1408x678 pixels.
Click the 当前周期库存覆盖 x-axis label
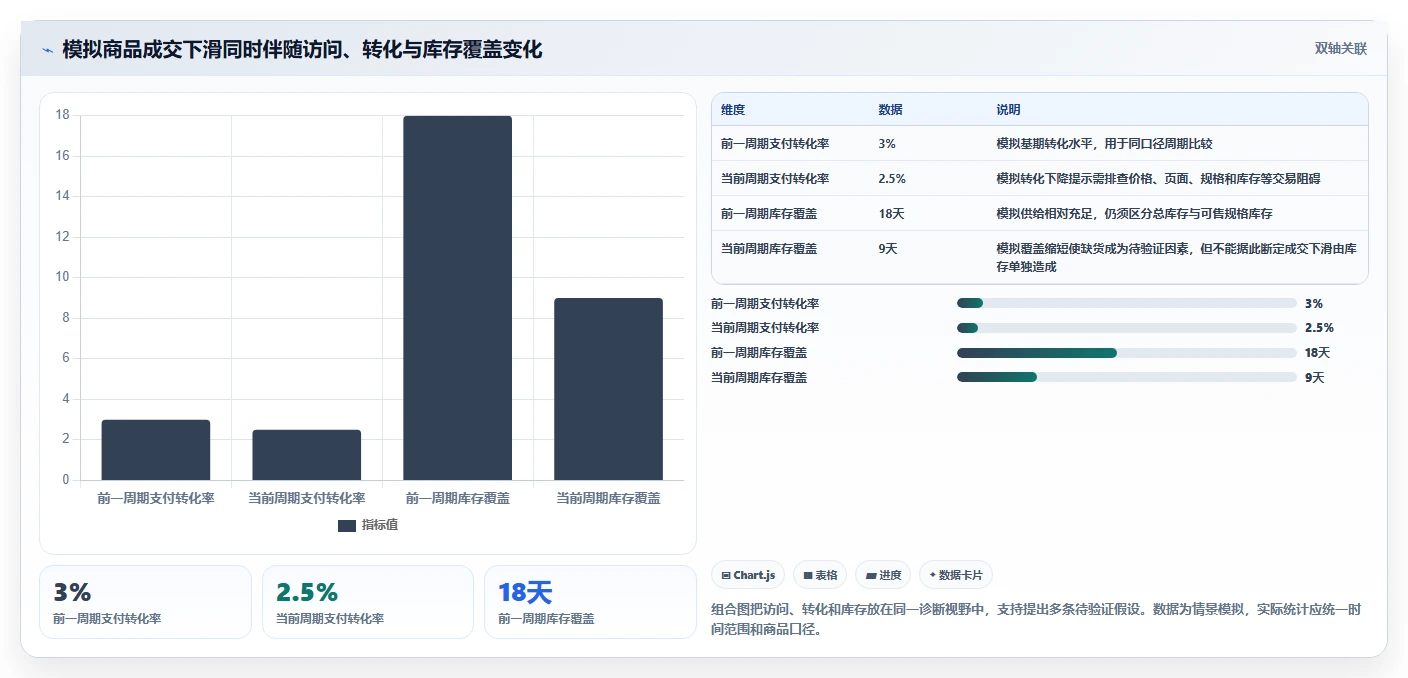[x=608, y=498]
